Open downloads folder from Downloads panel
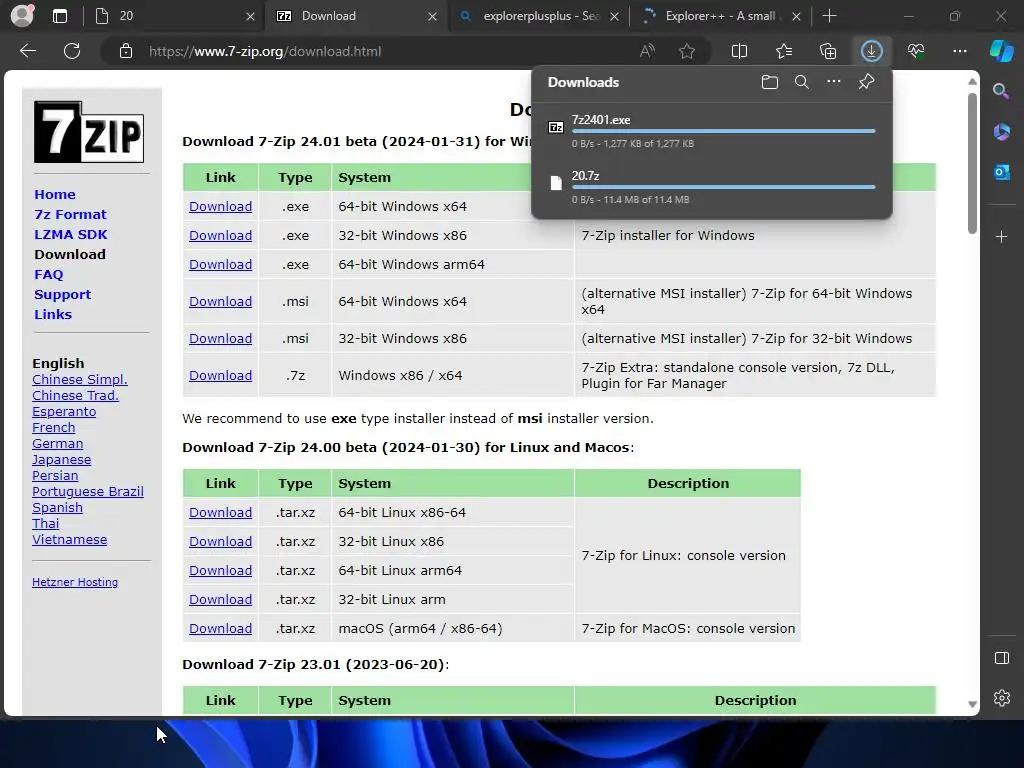 point(770,82)
